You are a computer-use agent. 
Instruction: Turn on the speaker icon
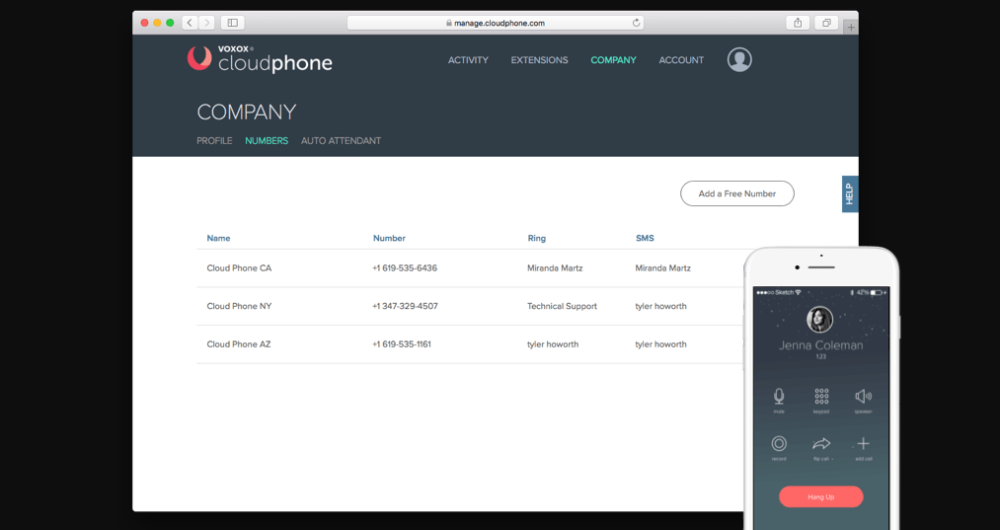(863, 397)
